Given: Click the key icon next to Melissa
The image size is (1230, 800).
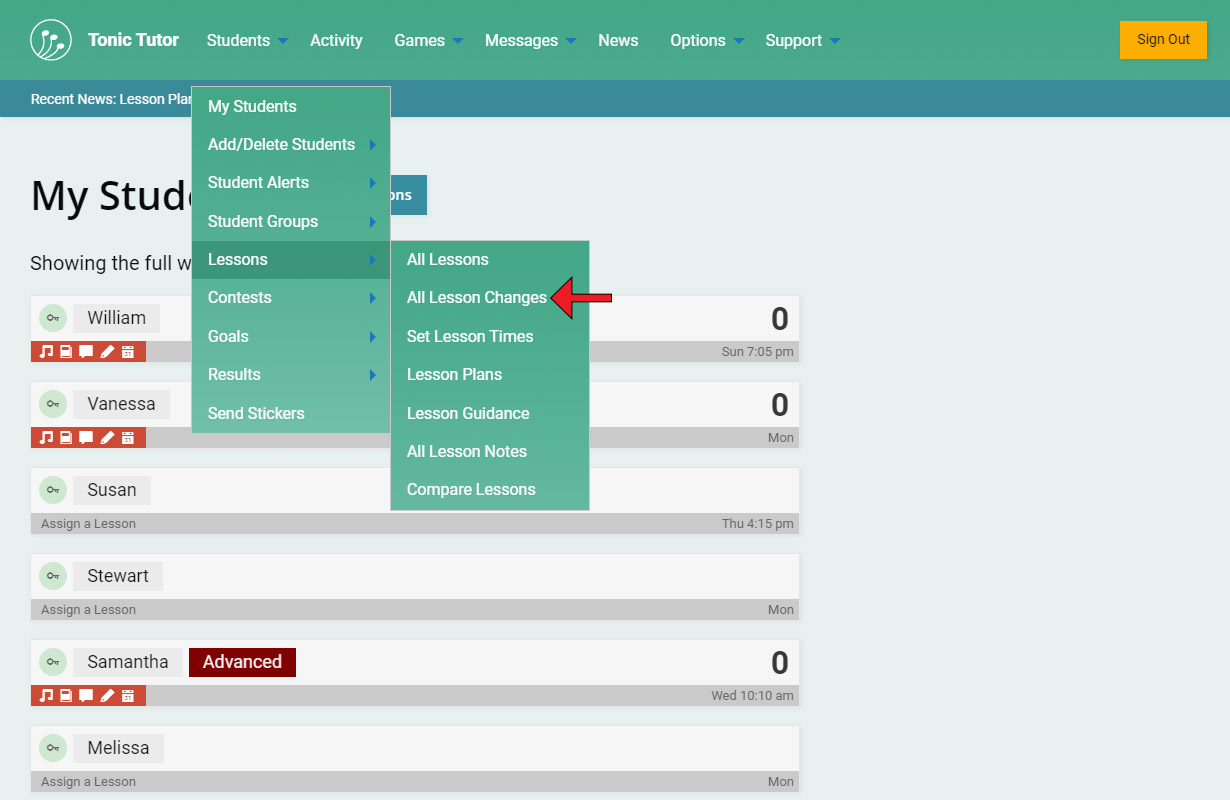Looking at the screenshot, I should tap(53, 748).
